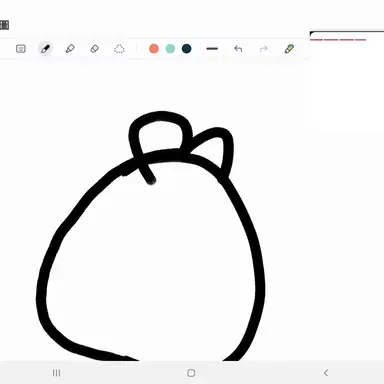Open Android recent apps button
This screenshot has width=384, height=384.
point(57,373)
